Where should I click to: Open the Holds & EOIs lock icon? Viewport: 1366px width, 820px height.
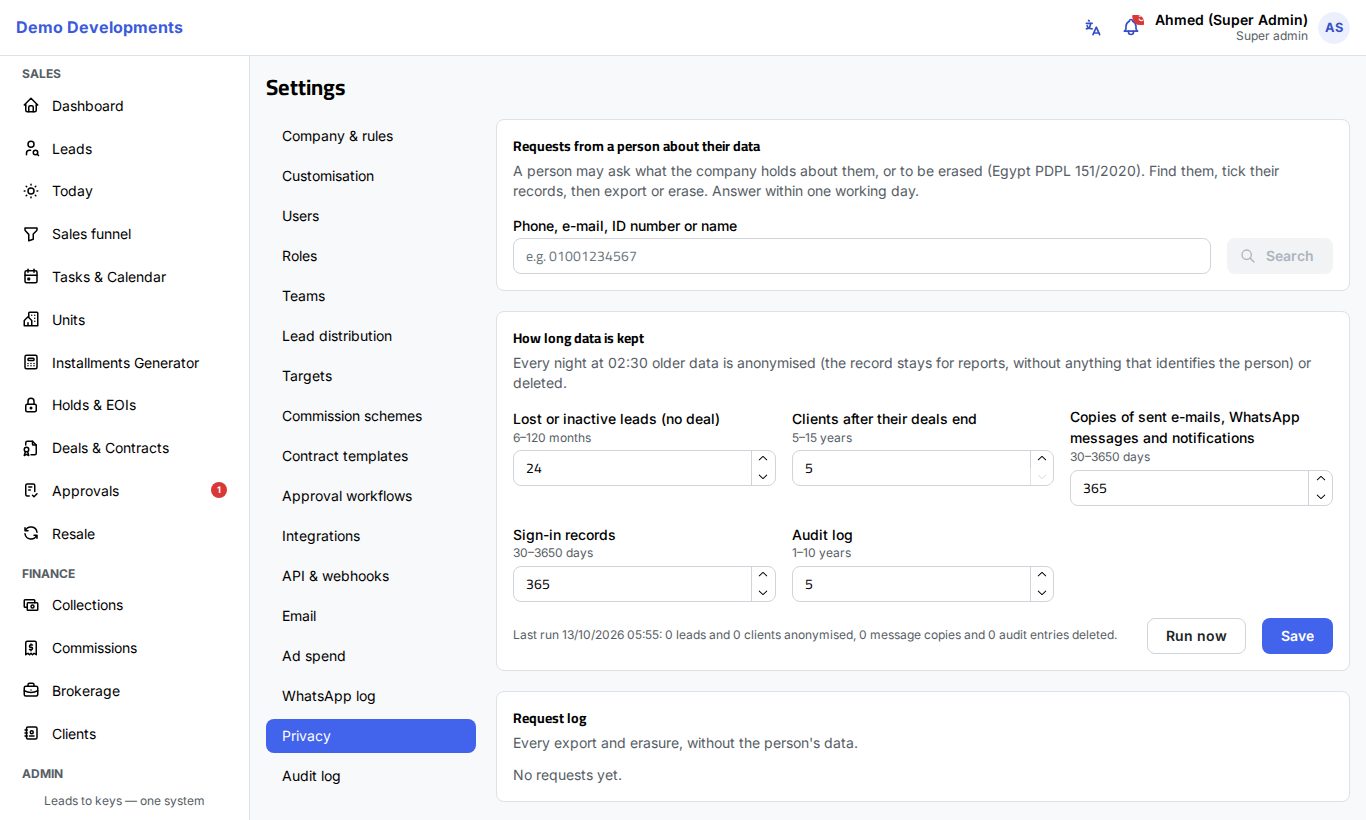[x=31, y=405]
